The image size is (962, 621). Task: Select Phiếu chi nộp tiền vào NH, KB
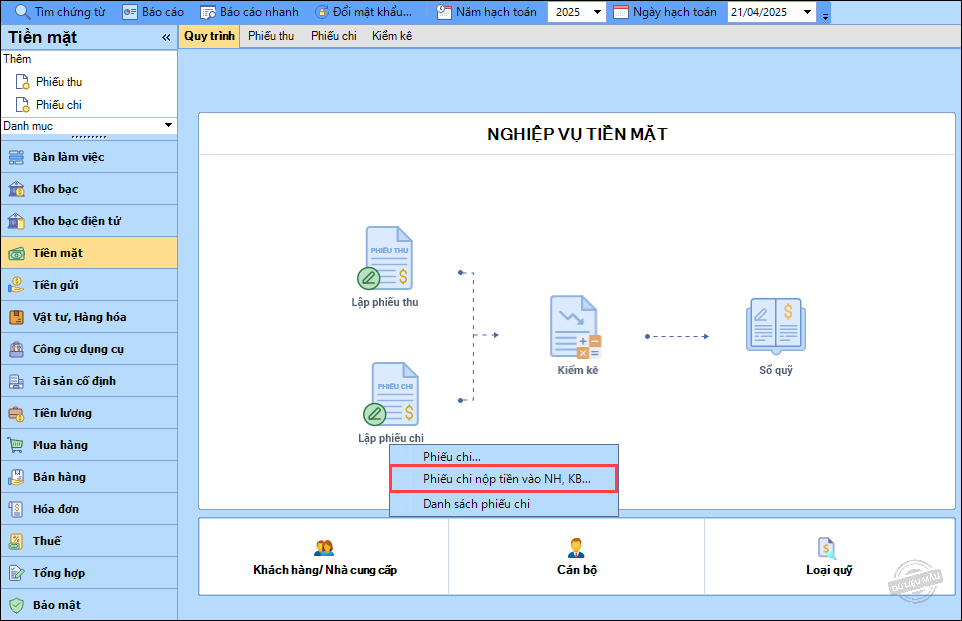click(505, 479)
